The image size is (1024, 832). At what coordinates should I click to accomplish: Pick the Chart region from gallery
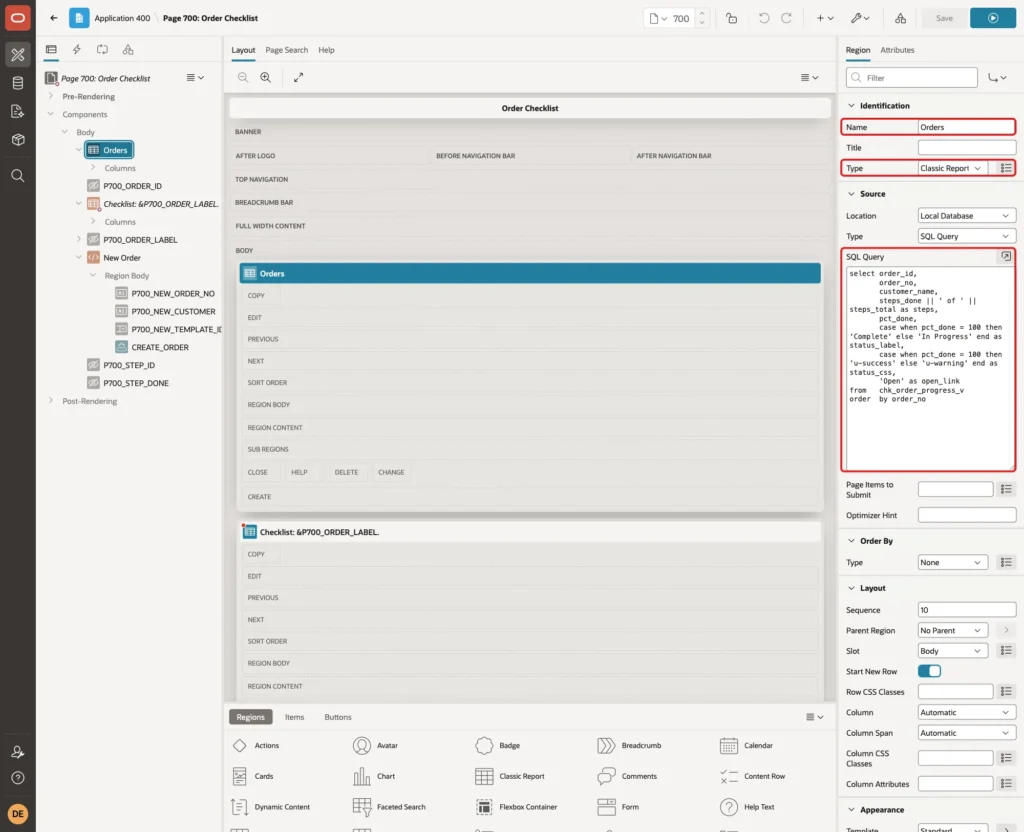(374, 776)
